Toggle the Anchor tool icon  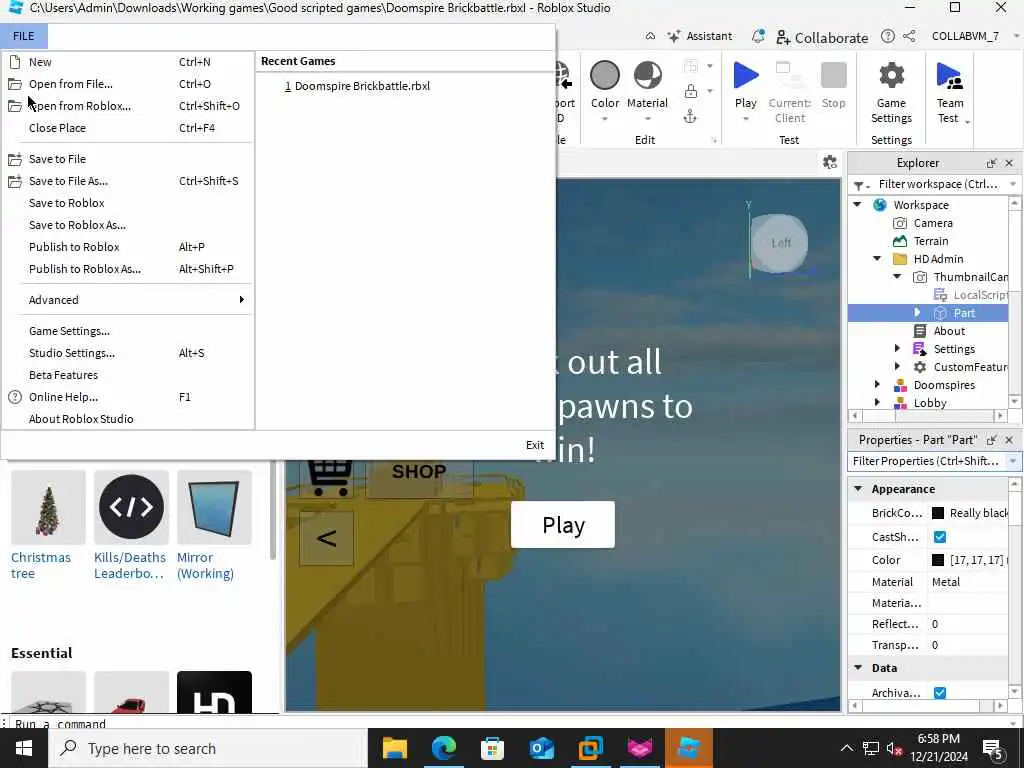coord(690,117)
